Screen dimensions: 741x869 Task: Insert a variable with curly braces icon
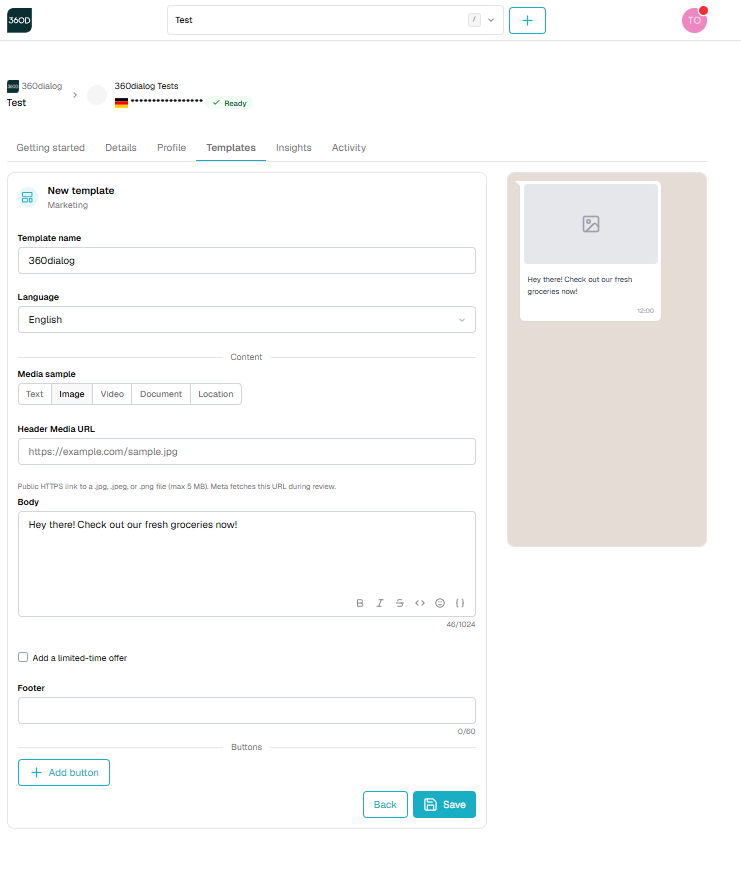(459, 603)
